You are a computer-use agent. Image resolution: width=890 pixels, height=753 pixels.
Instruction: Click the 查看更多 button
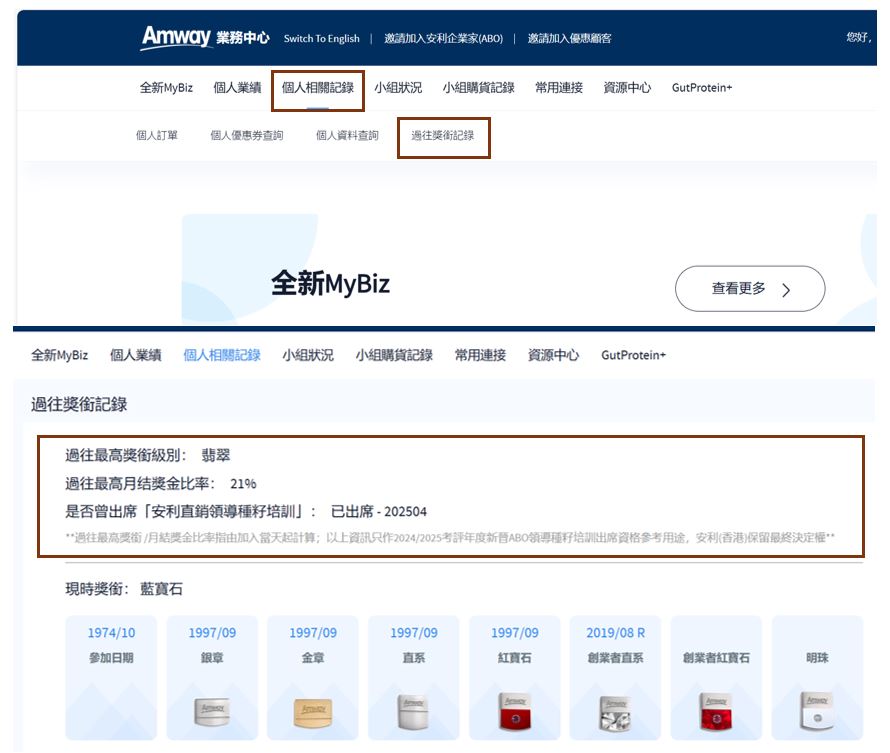click(750, 289)
